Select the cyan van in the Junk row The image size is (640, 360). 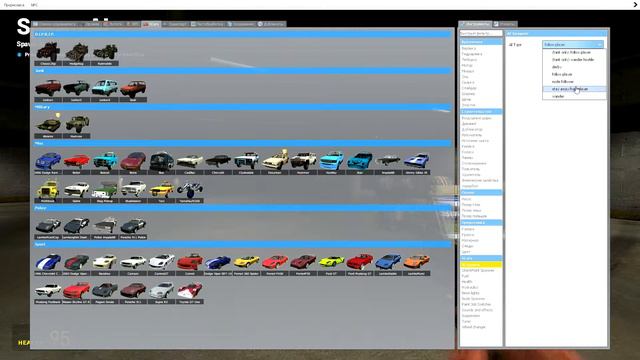(x=105, y=89)
